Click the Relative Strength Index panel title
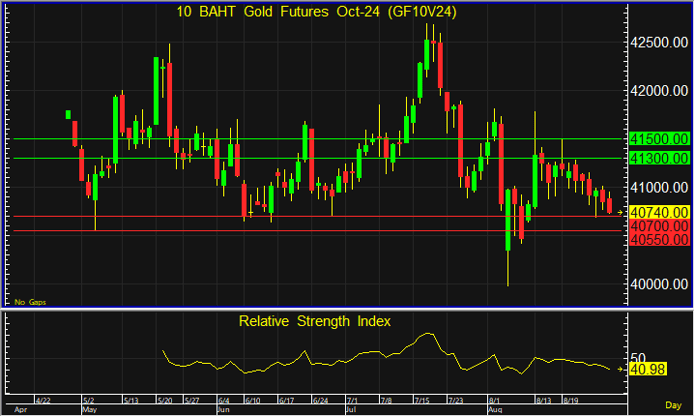Screen dimensions: 695x417 coord(314,321)
